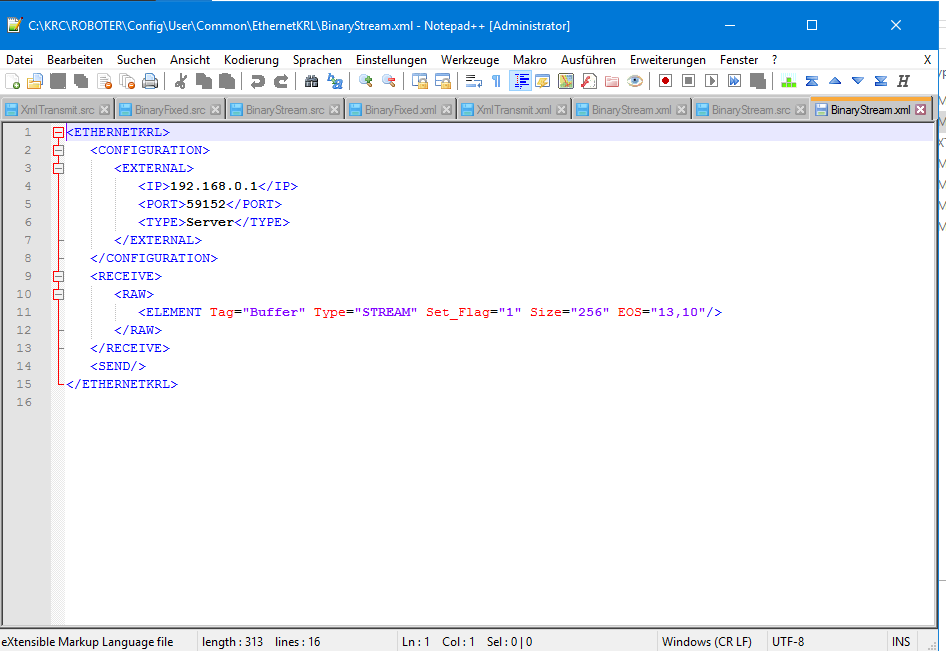
Task: Open Folder as Workspace icon
Action: tap(612, 81)
